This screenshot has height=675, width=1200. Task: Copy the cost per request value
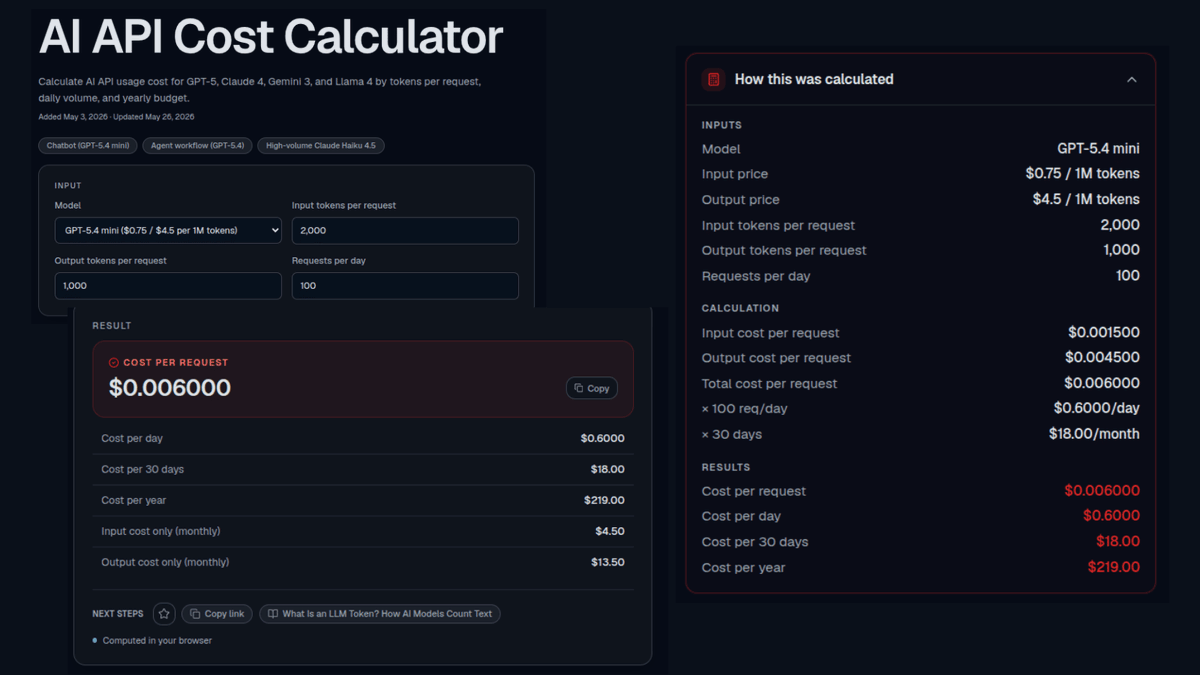(592, 388)
